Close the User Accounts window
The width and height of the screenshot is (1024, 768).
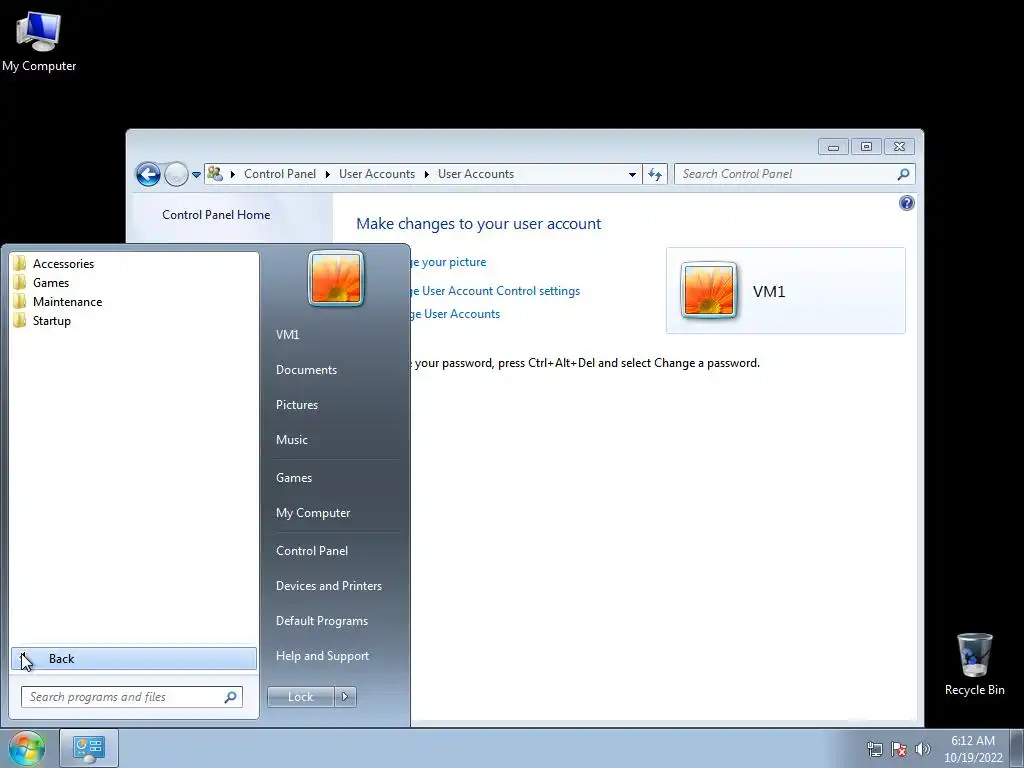(x=899, y=147)
